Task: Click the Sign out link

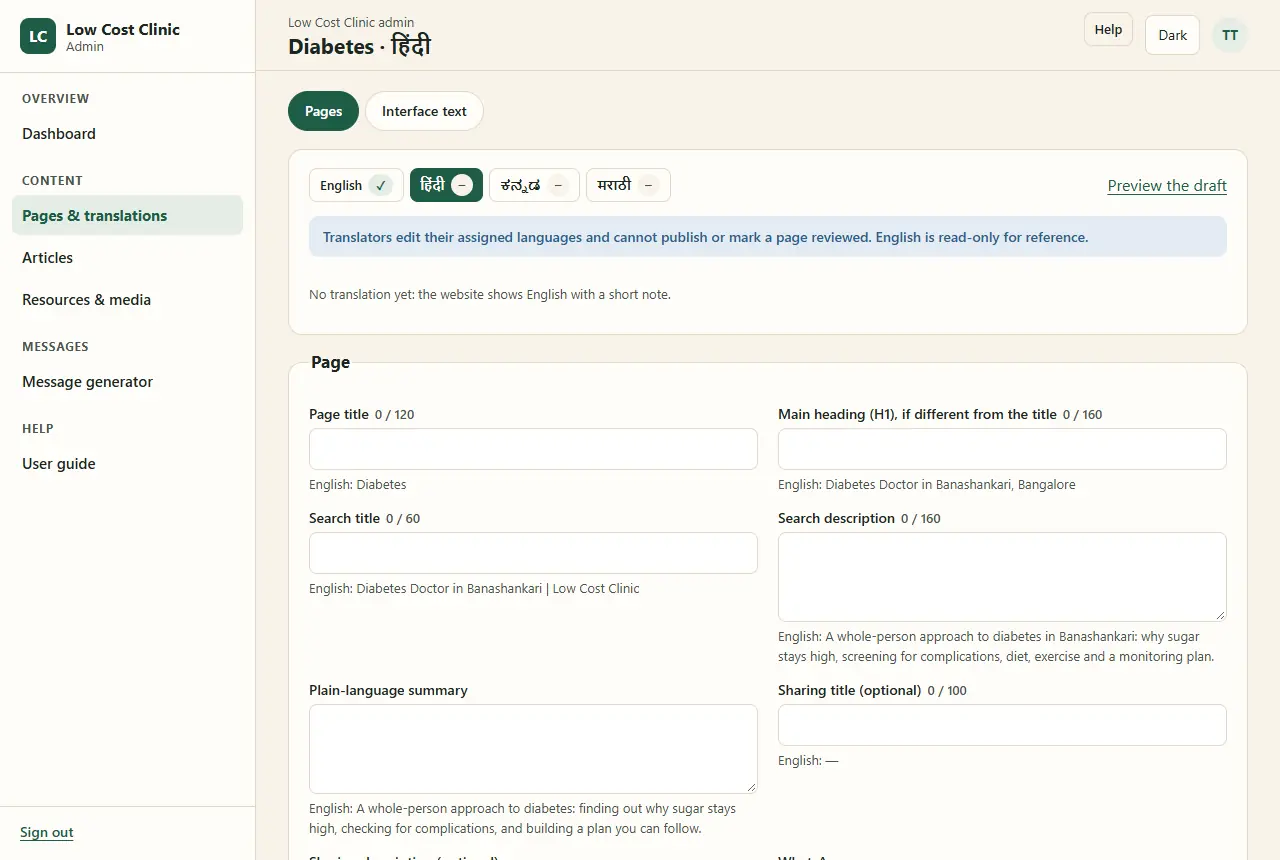Action: [47, 833]
